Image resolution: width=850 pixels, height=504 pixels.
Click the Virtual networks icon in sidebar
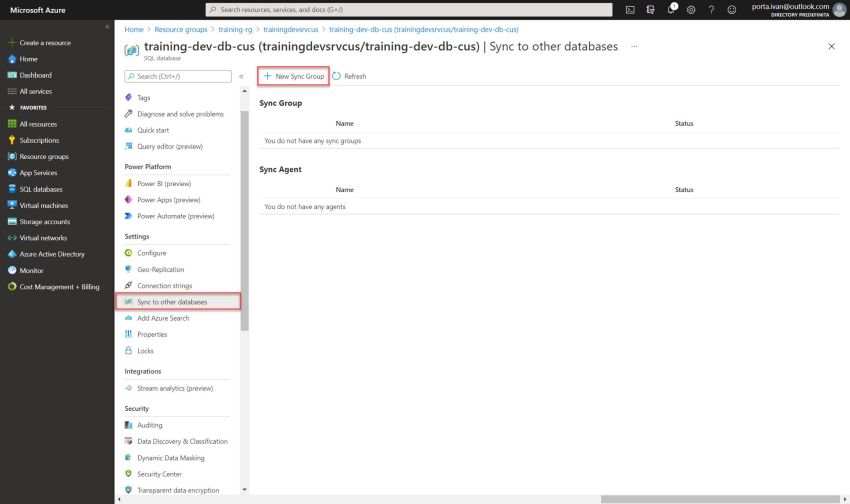pos(12,238)
